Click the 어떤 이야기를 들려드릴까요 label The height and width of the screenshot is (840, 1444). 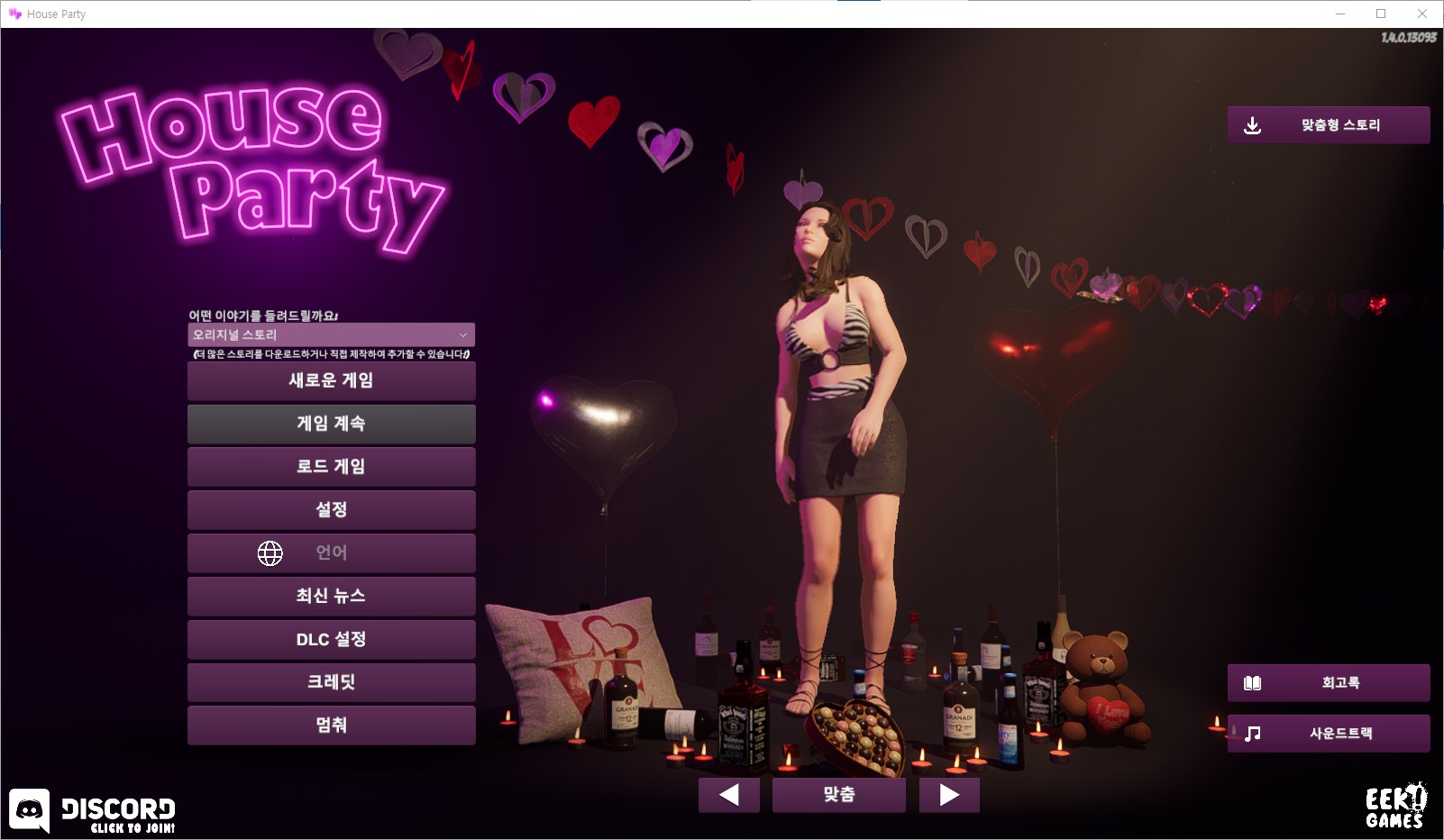tap(263, 315)
